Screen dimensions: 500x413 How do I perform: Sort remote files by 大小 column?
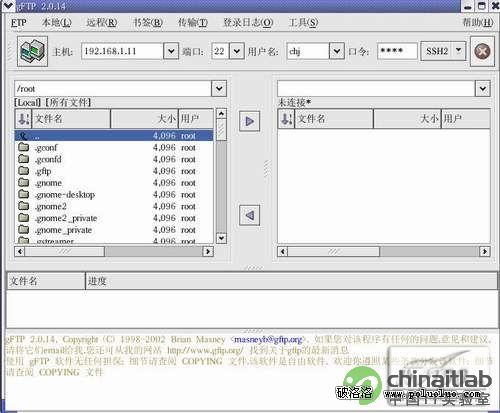click(x=407, y=119)
